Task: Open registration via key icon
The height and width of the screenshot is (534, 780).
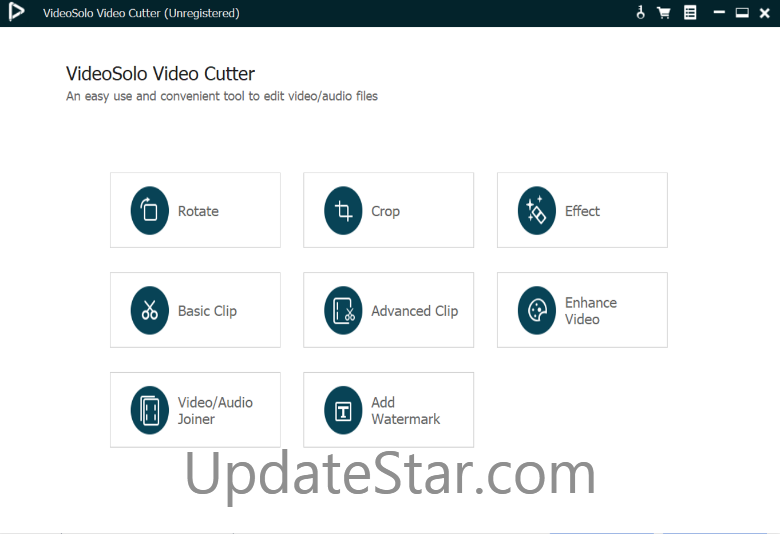Action: tap(641, 12)
